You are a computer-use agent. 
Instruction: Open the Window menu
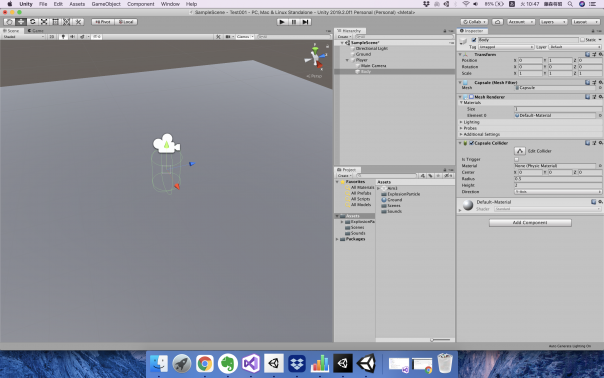(x=170, y=4)
